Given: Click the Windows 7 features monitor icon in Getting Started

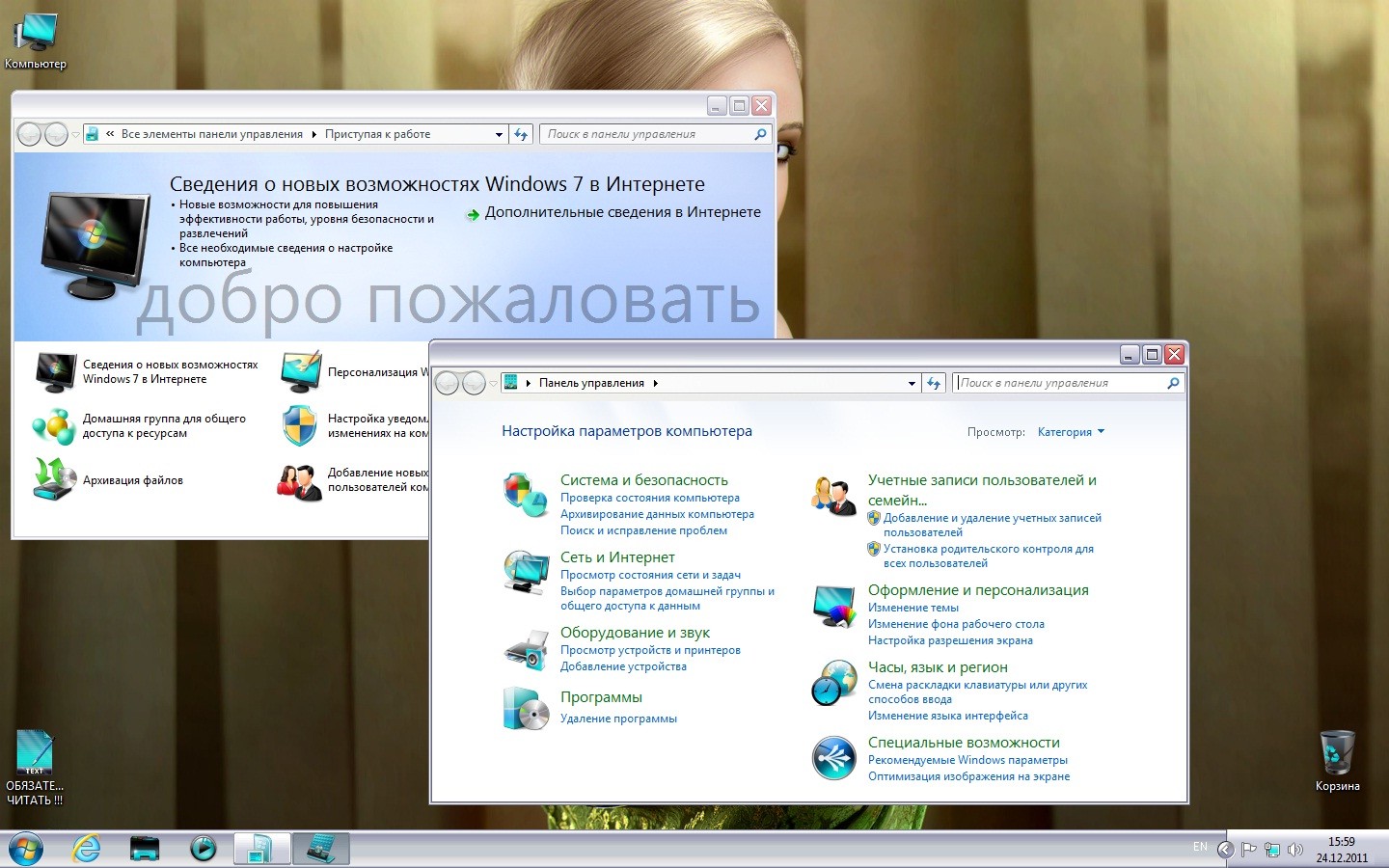Looking at the screenshot, I should point(55,372).
